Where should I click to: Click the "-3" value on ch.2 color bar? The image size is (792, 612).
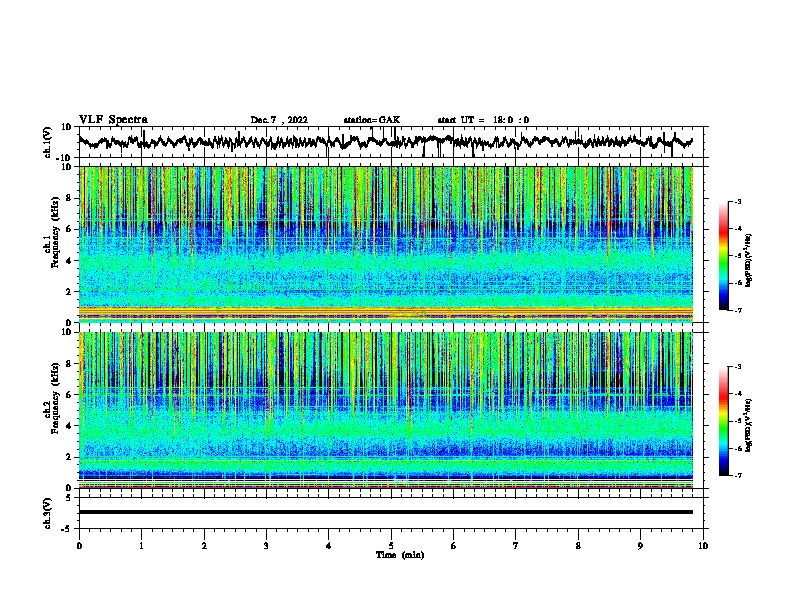point(737,367)
